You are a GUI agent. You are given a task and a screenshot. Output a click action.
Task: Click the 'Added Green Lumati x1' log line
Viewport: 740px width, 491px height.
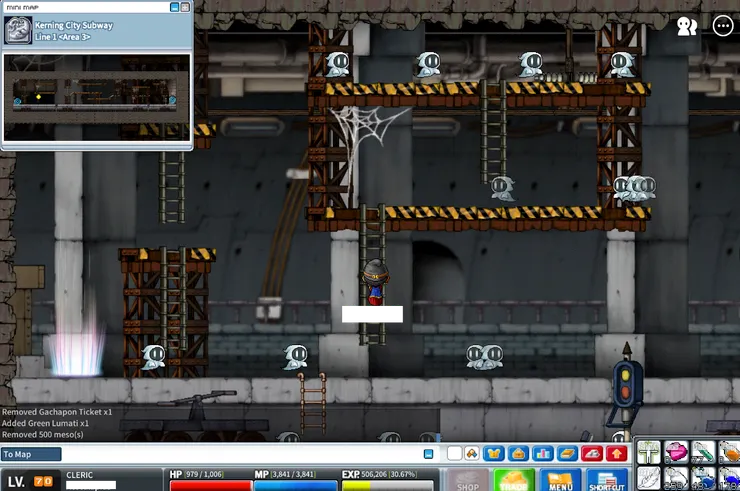pyautogui.click(x=45, y=423)
